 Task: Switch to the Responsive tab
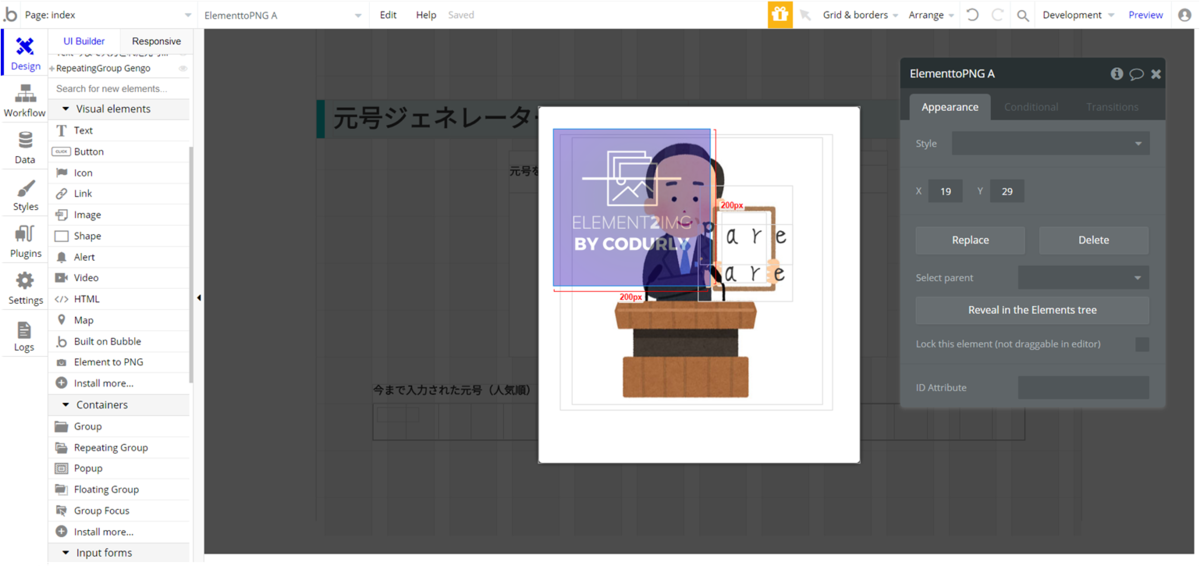click(156, 41)
